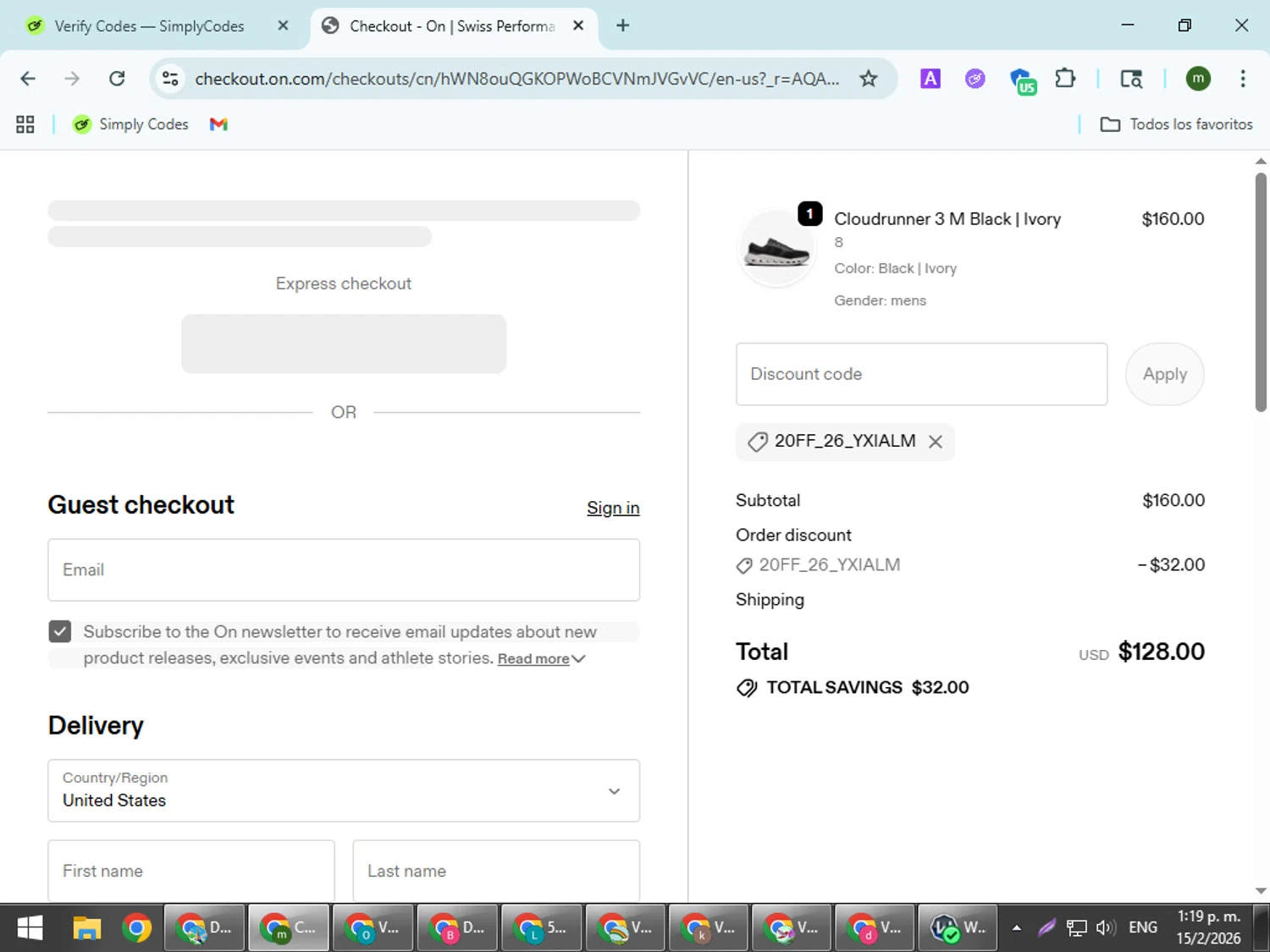Click the Cloudrunner 3 M Black | Ivory title
The image size is (1270, 952).
coord(947,219)
